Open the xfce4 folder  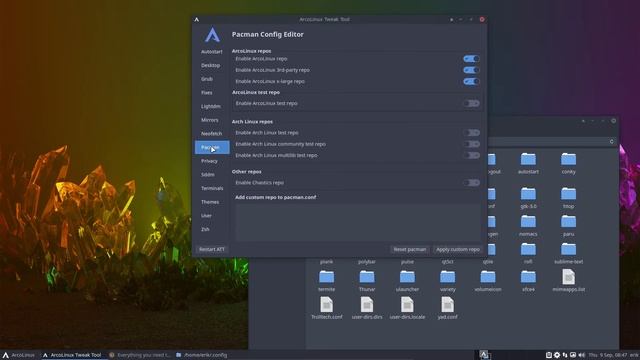tap(528, 281)
